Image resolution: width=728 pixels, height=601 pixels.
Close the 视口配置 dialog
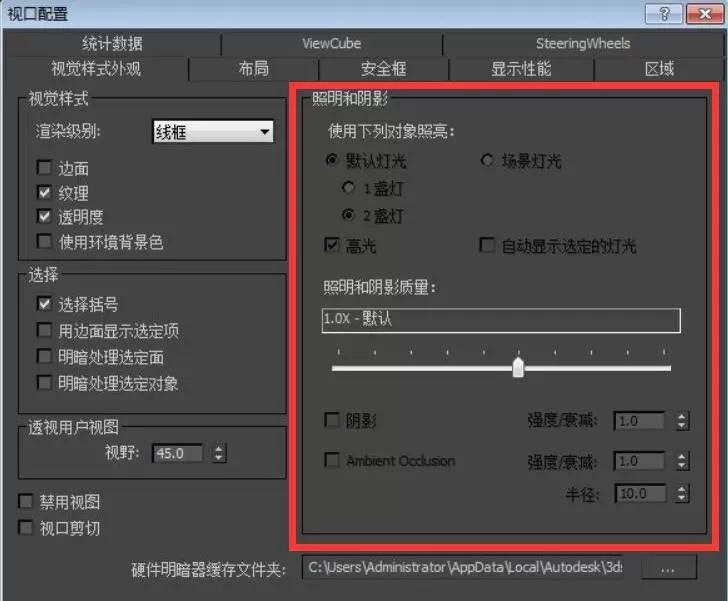pos(705,14)
